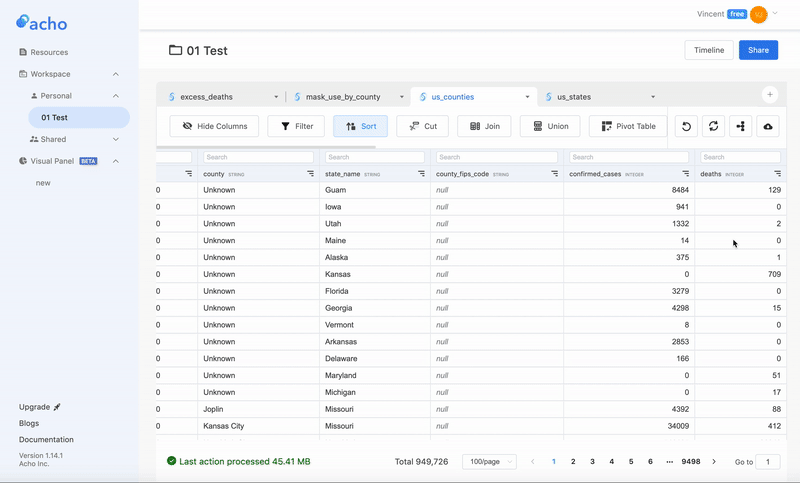Open excess_deaths tab dropdown arrow
800x483 pixels.
click(x=276, y=97)
